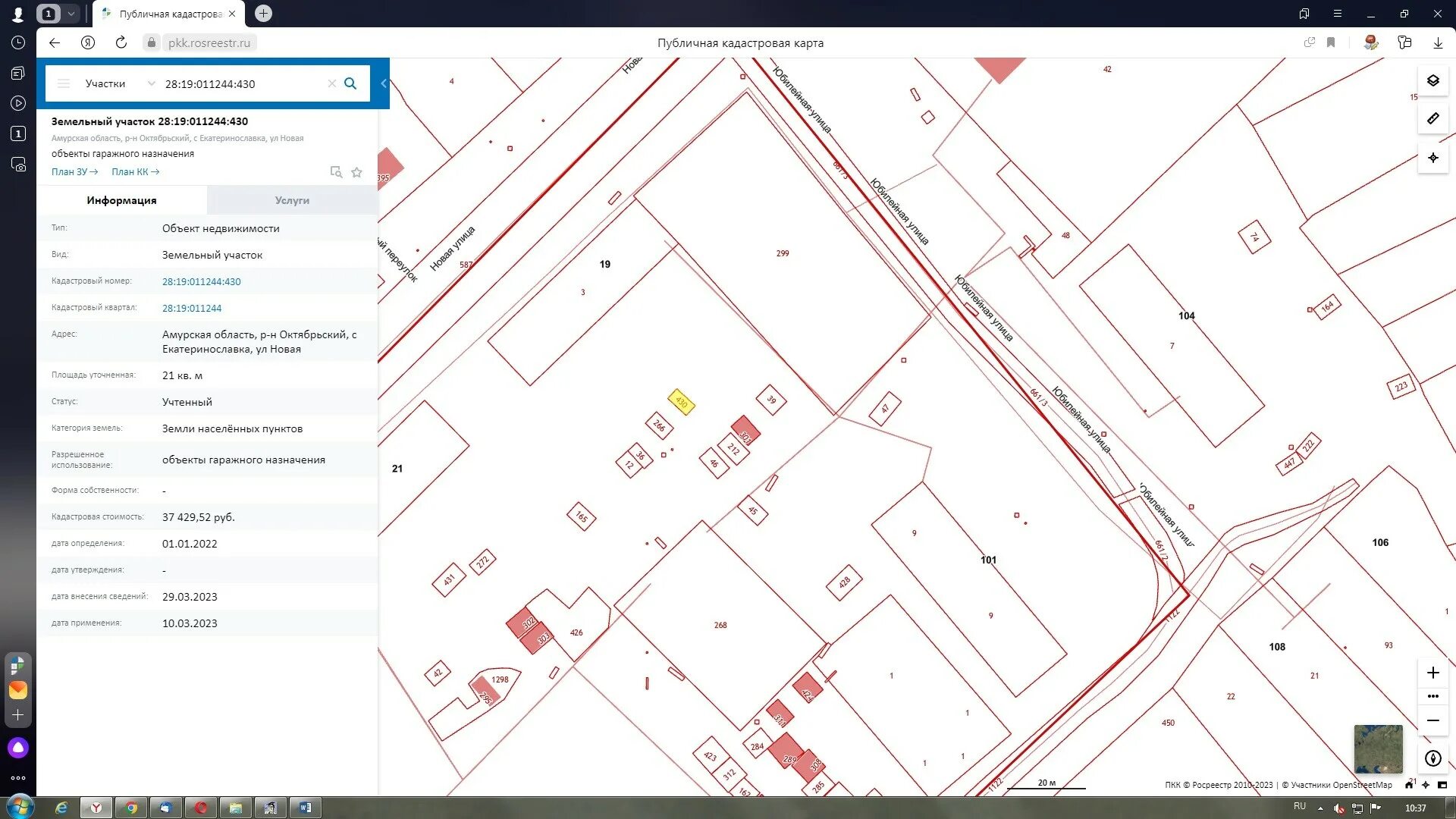
Task: Open Google Chrome from taskbar
Action: (x=130, y=808)
